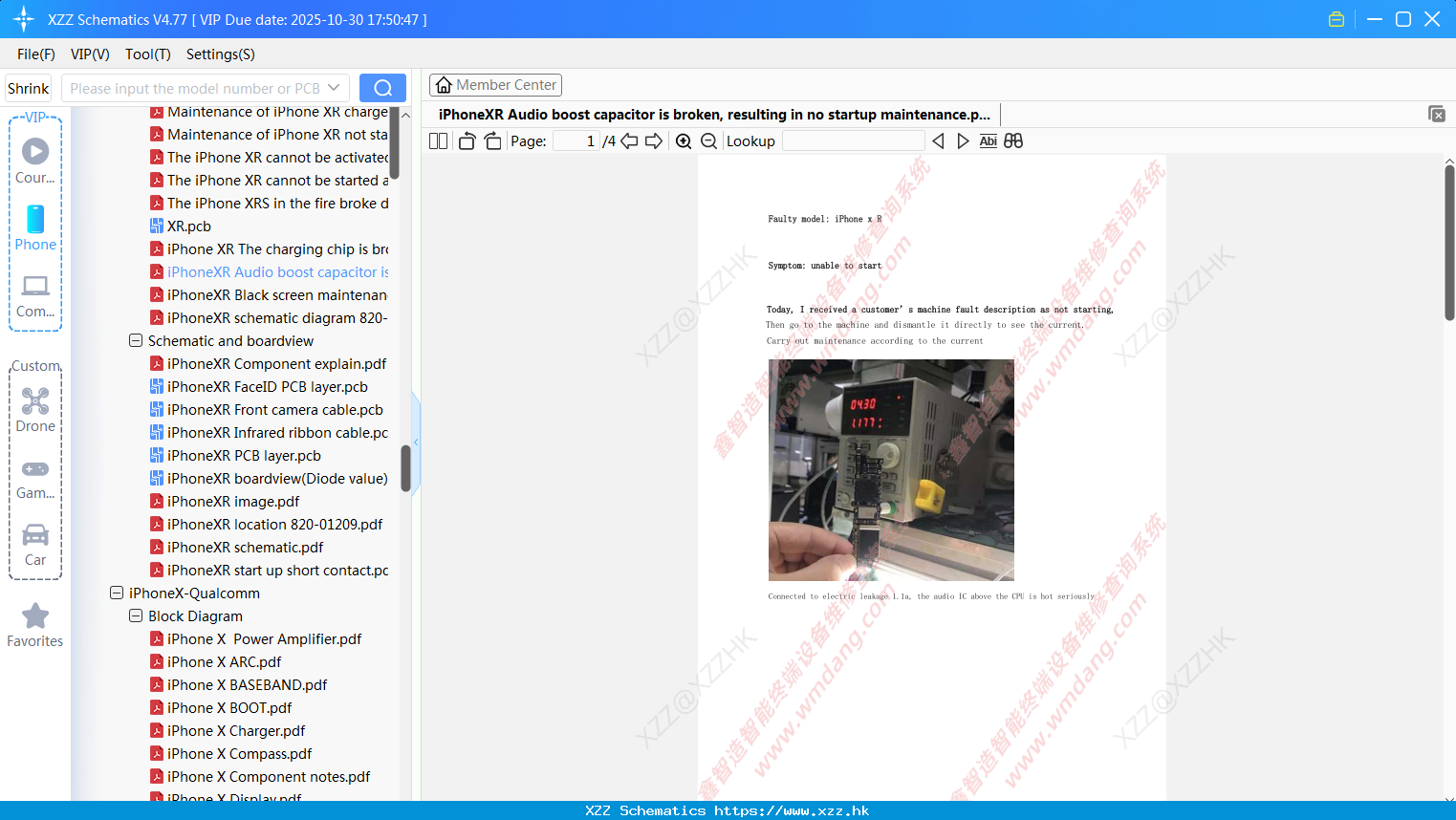
Task: Open iPhoneXR Front camera cable.pcb
Action: pyautogui.click(x=275, y=409)
